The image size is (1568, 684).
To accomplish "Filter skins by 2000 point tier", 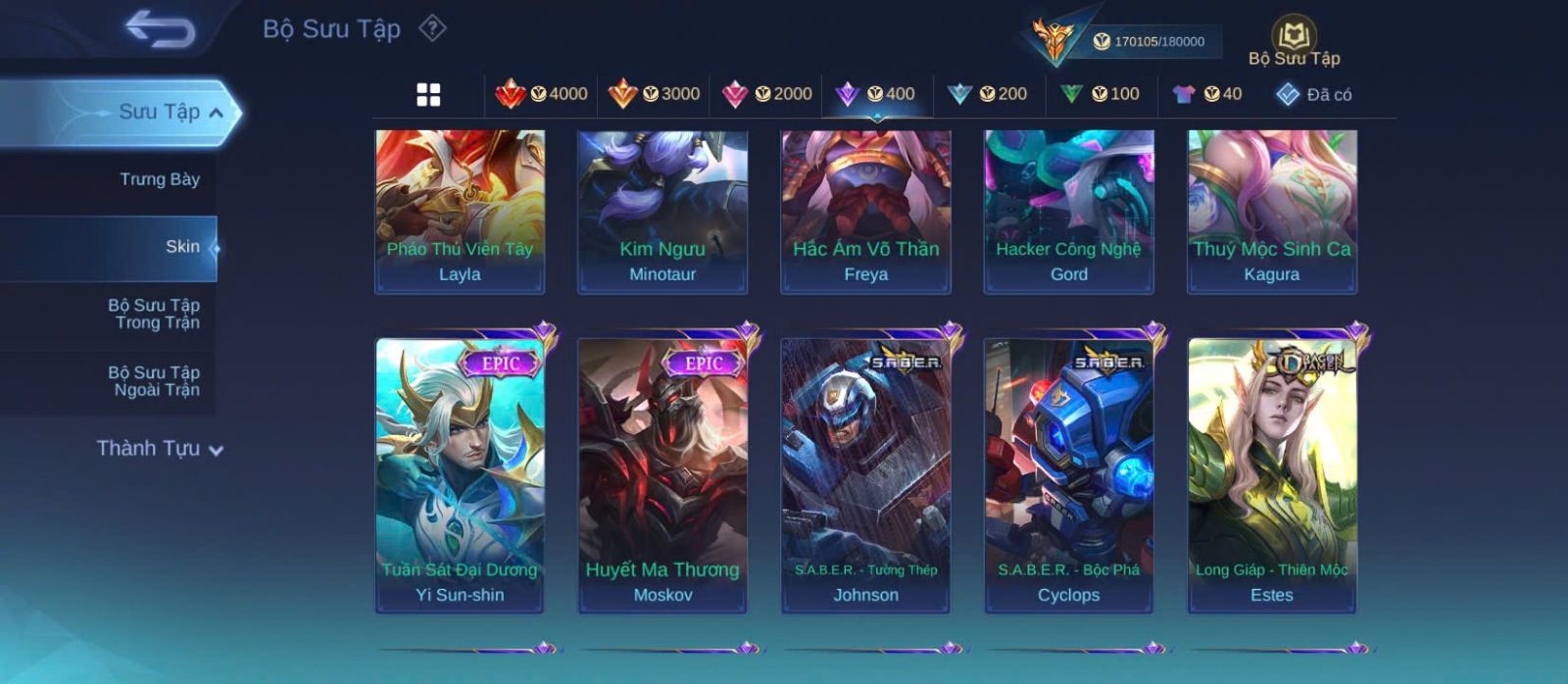I will tap(766, 94).
